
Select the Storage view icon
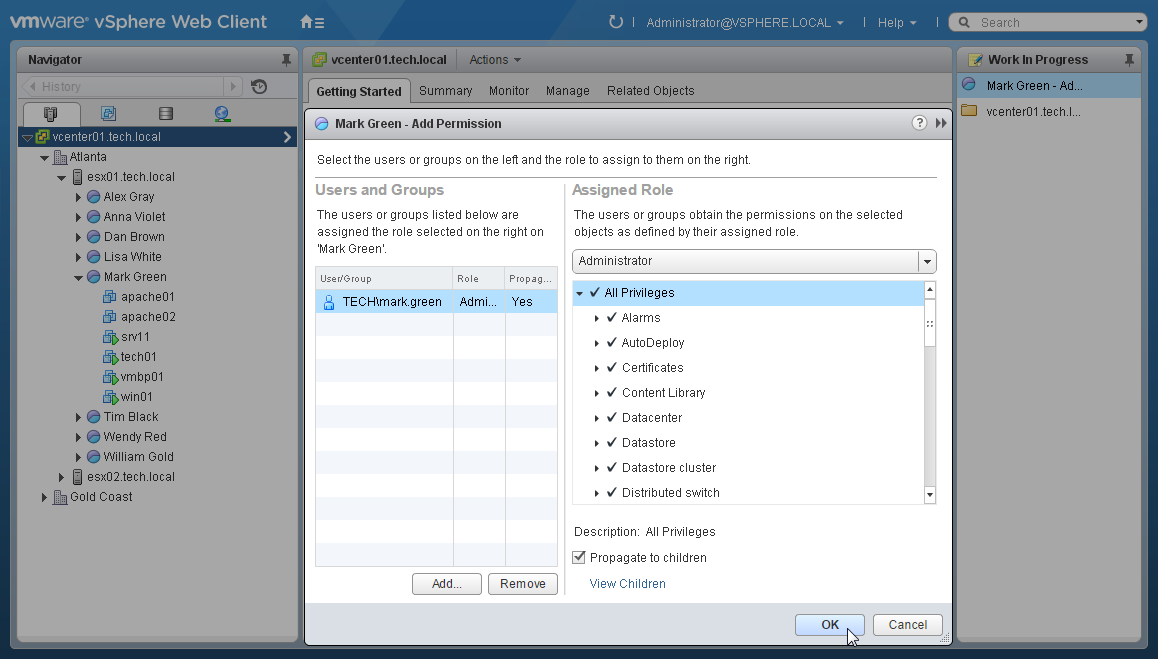165,114
